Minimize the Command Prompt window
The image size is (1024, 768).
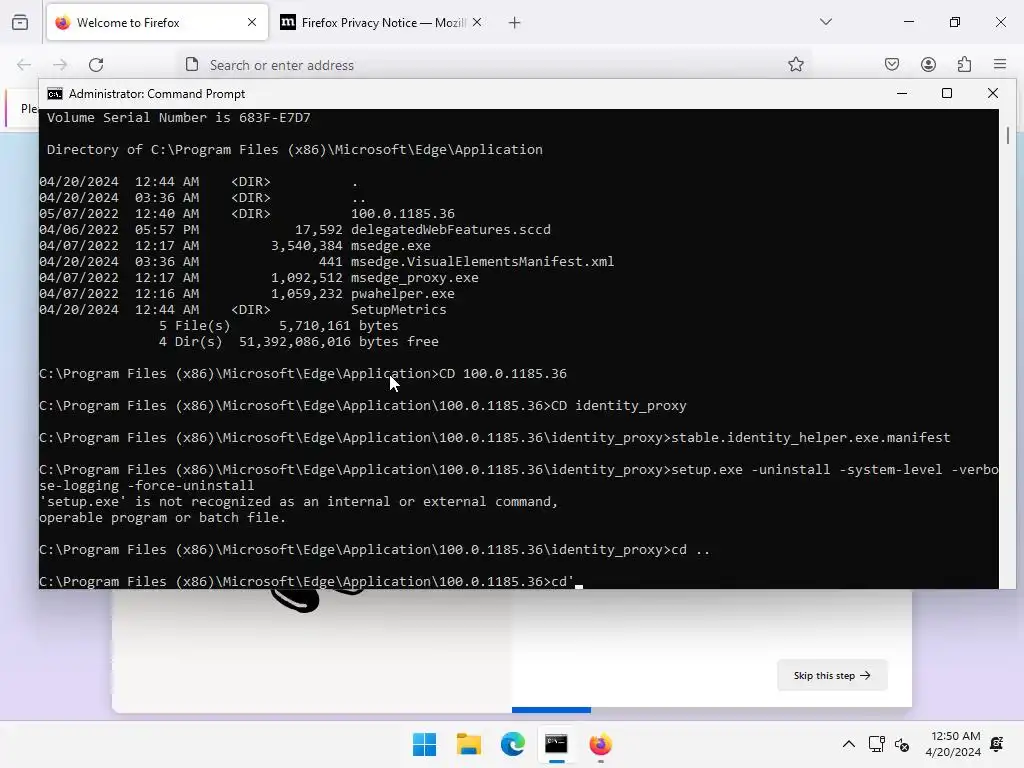click(902, 93)
